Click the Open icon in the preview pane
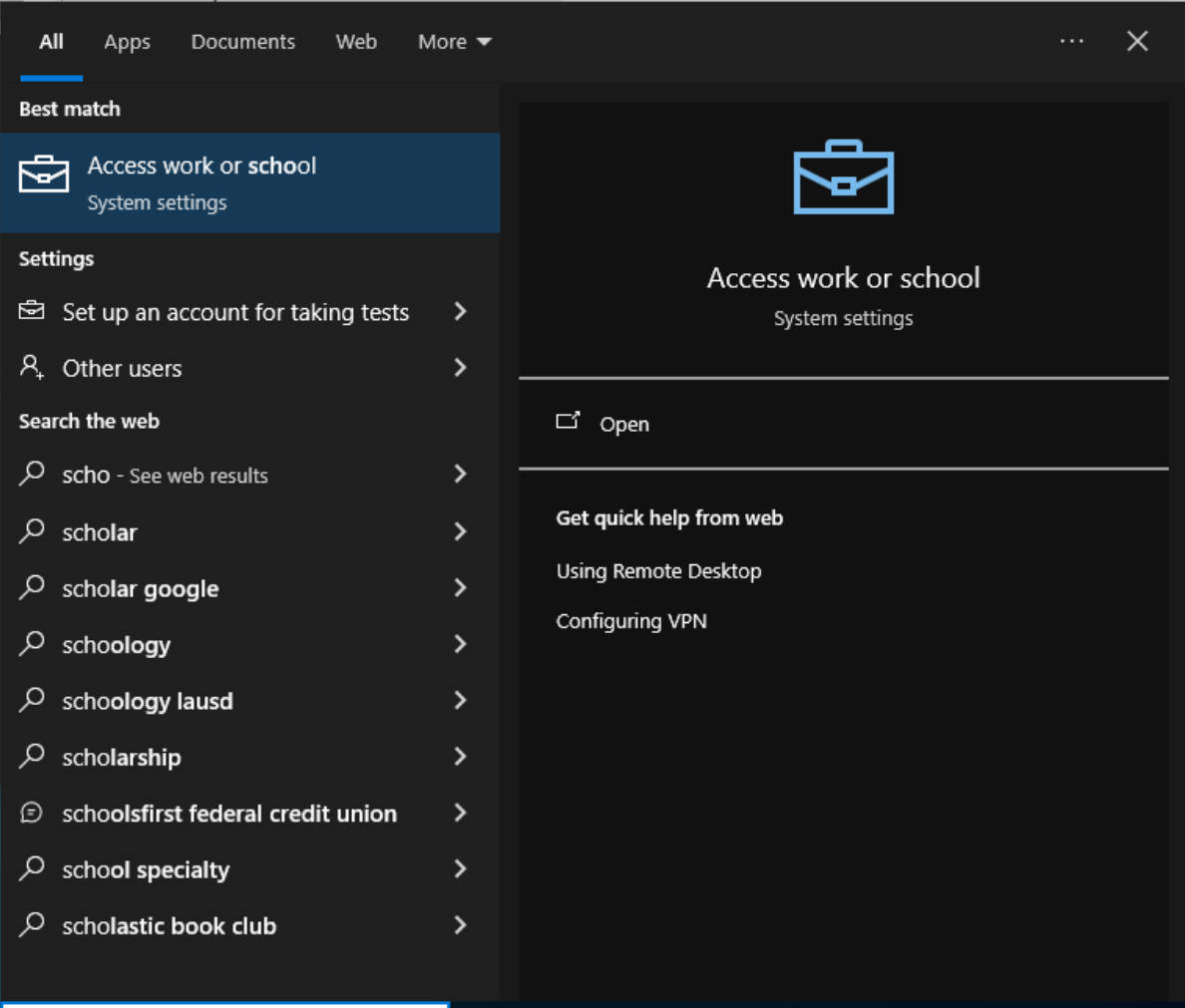The image size is (1185, 1008). [x=568, y=421]
